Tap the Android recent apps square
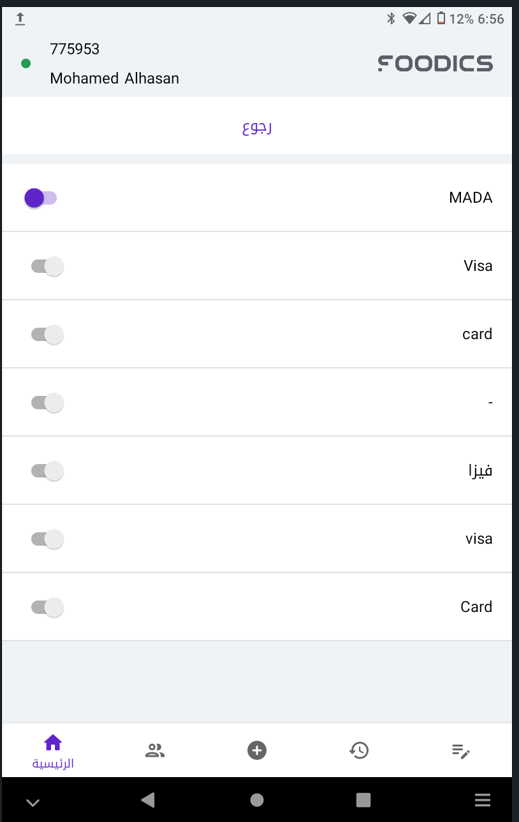Viewport: 519px width, 822px height. coord(363,800)
